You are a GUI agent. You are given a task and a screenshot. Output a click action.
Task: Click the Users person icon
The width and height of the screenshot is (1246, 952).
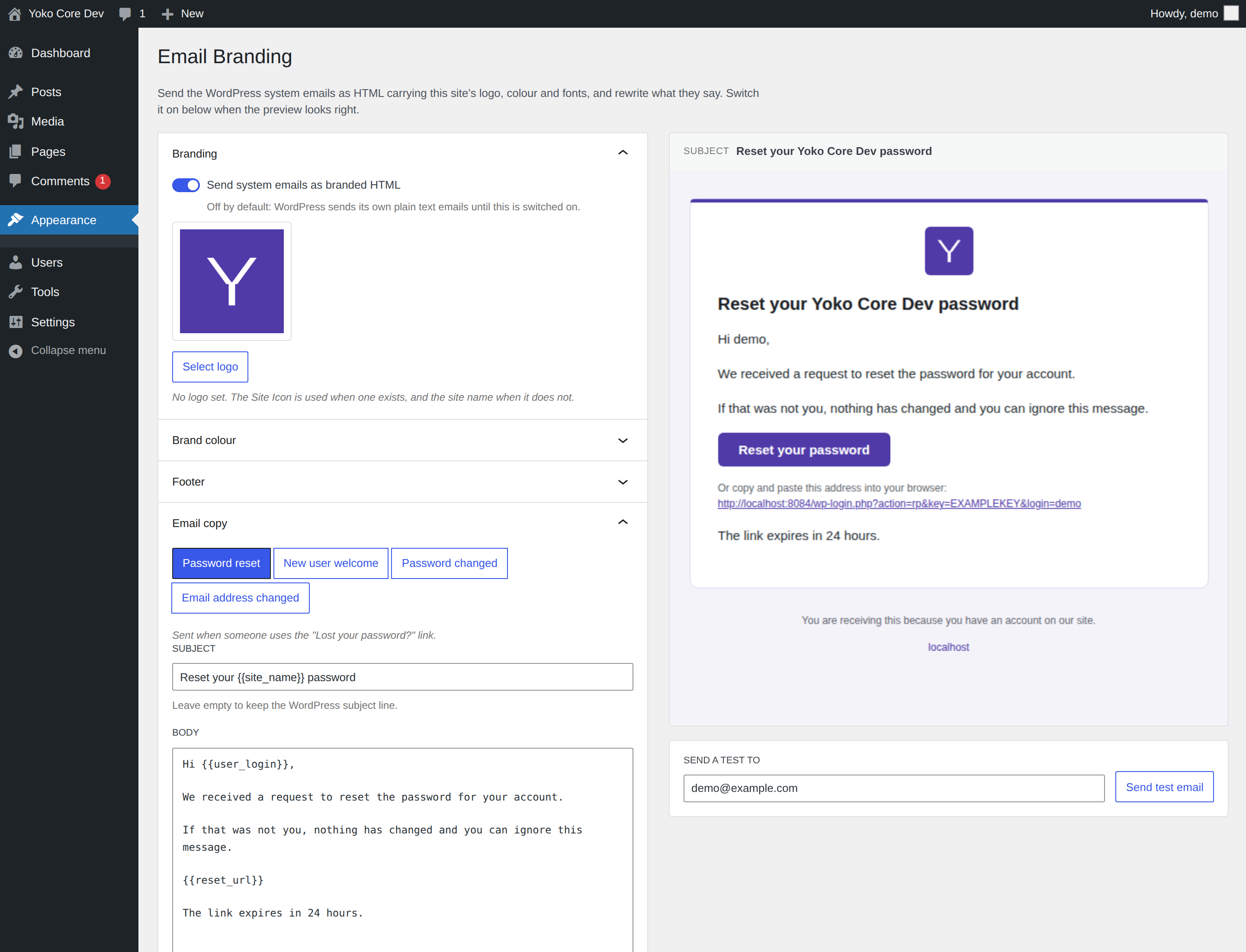click(16, 262)
